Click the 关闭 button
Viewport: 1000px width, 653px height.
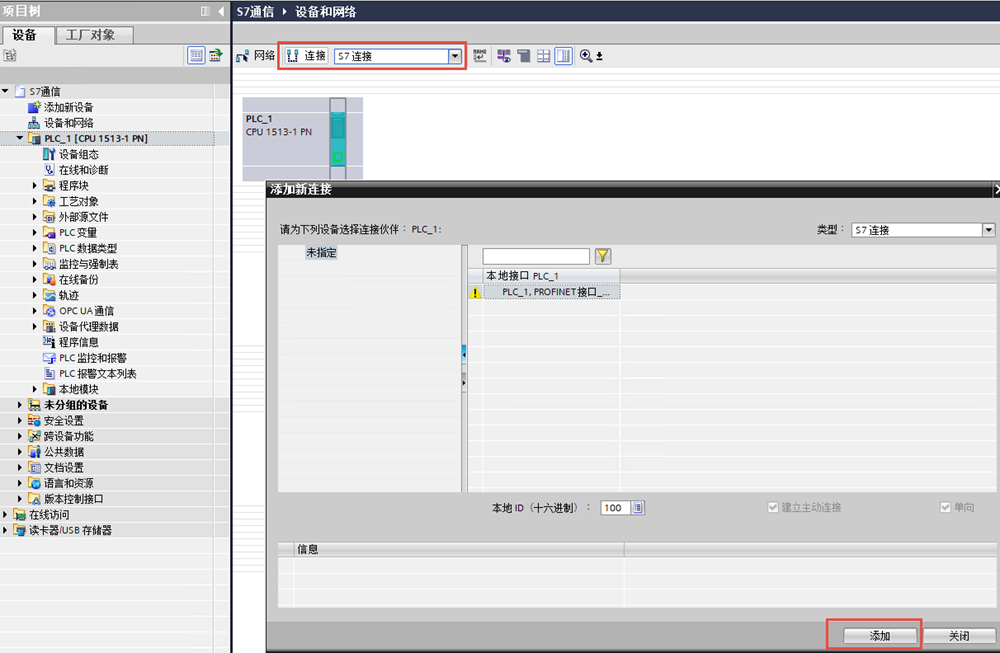coord(958,636)
